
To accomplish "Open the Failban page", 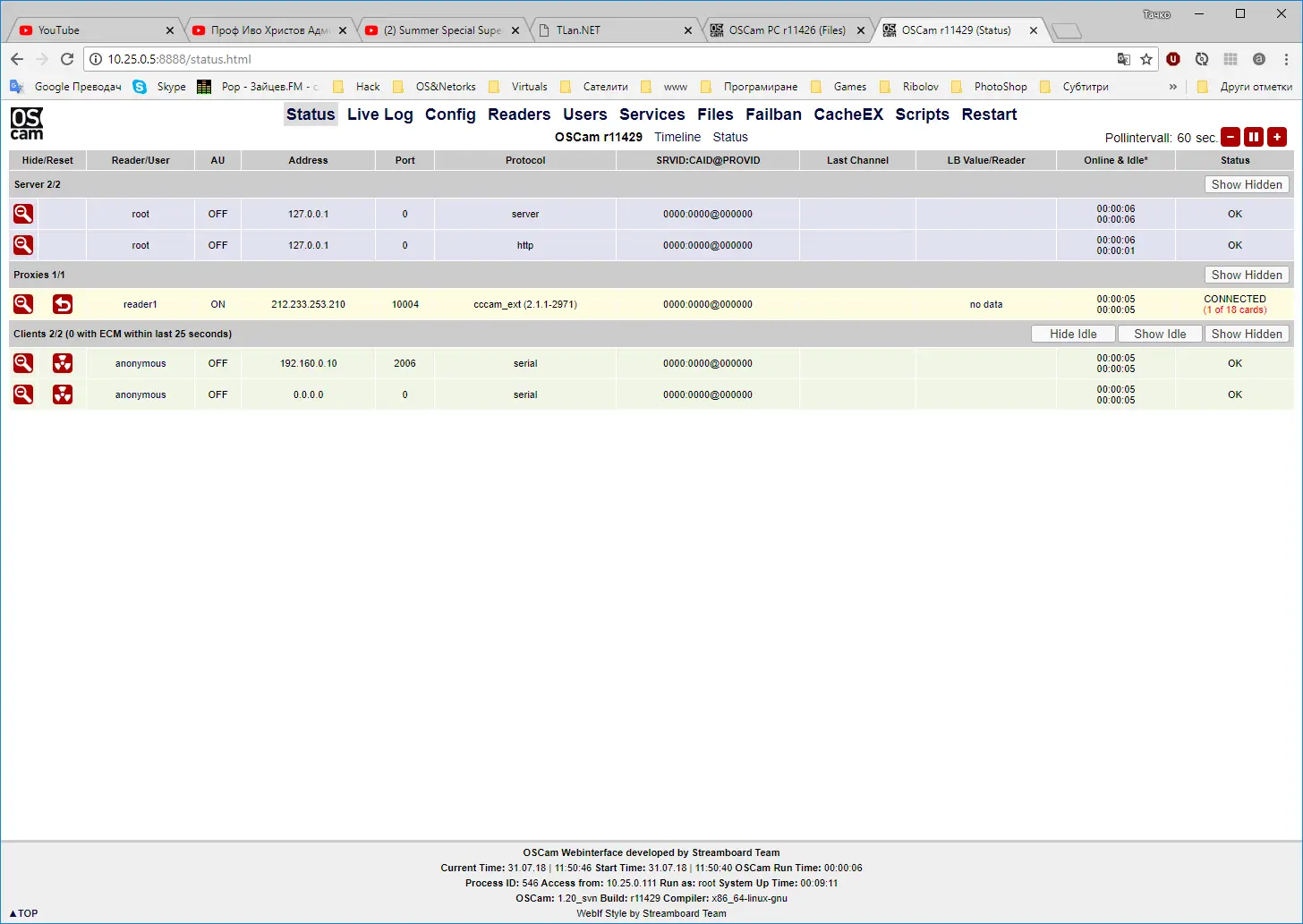I will 774,114.
